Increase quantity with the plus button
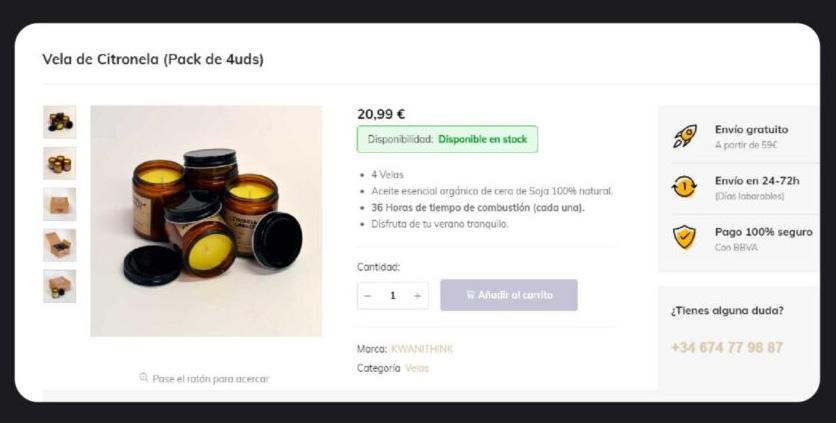The image size is (836, 423). tap(417, 296)
